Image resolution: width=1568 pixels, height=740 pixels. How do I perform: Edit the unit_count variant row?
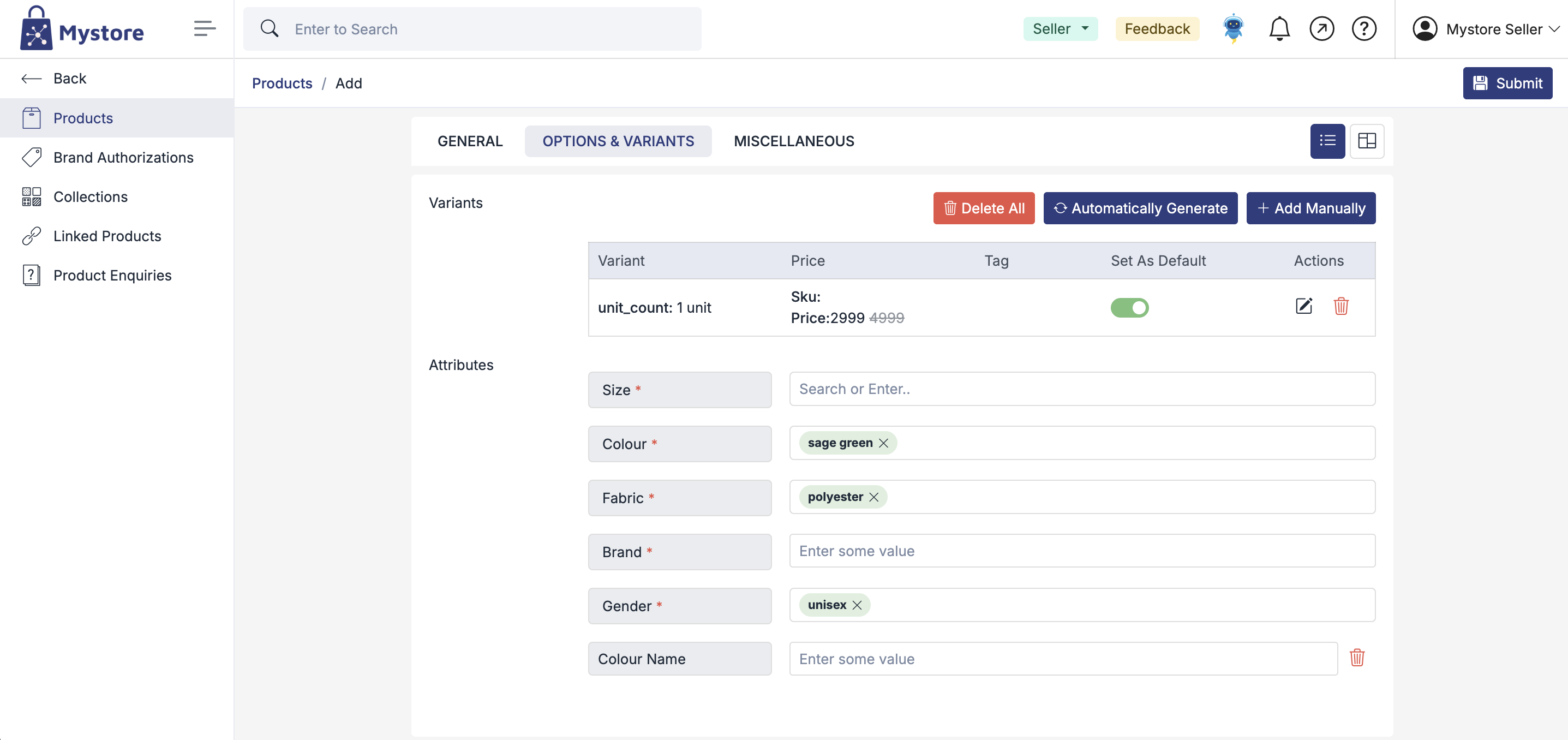click(x=1303, y=306)
